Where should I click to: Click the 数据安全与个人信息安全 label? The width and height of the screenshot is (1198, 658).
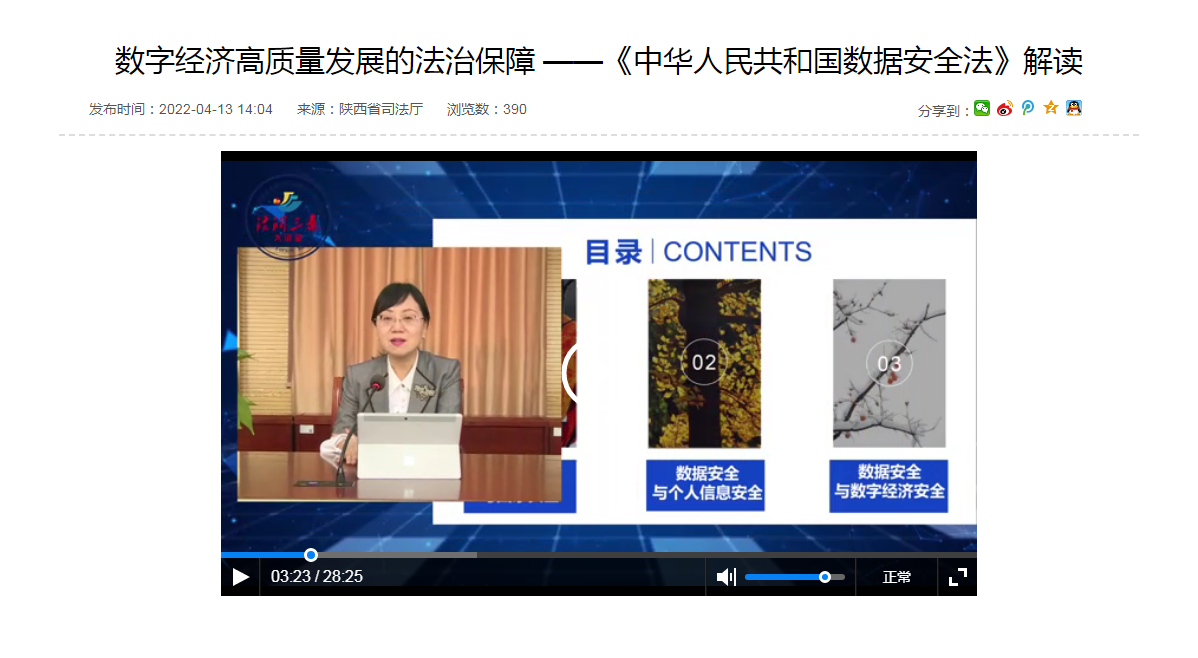706,483
